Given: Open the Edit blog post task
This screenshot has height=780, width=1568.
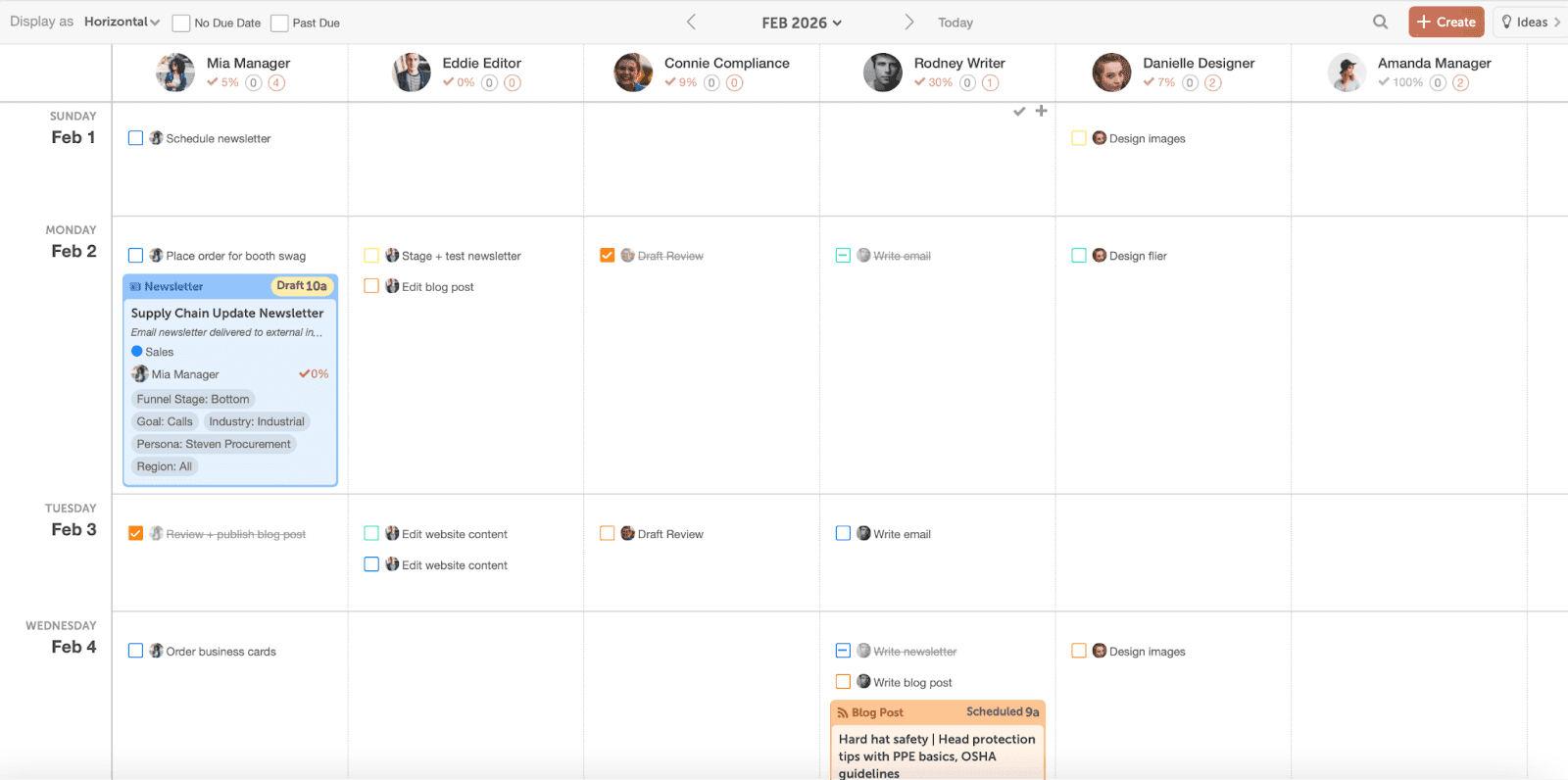Looking at the screenshot, I should click(437, 287).
